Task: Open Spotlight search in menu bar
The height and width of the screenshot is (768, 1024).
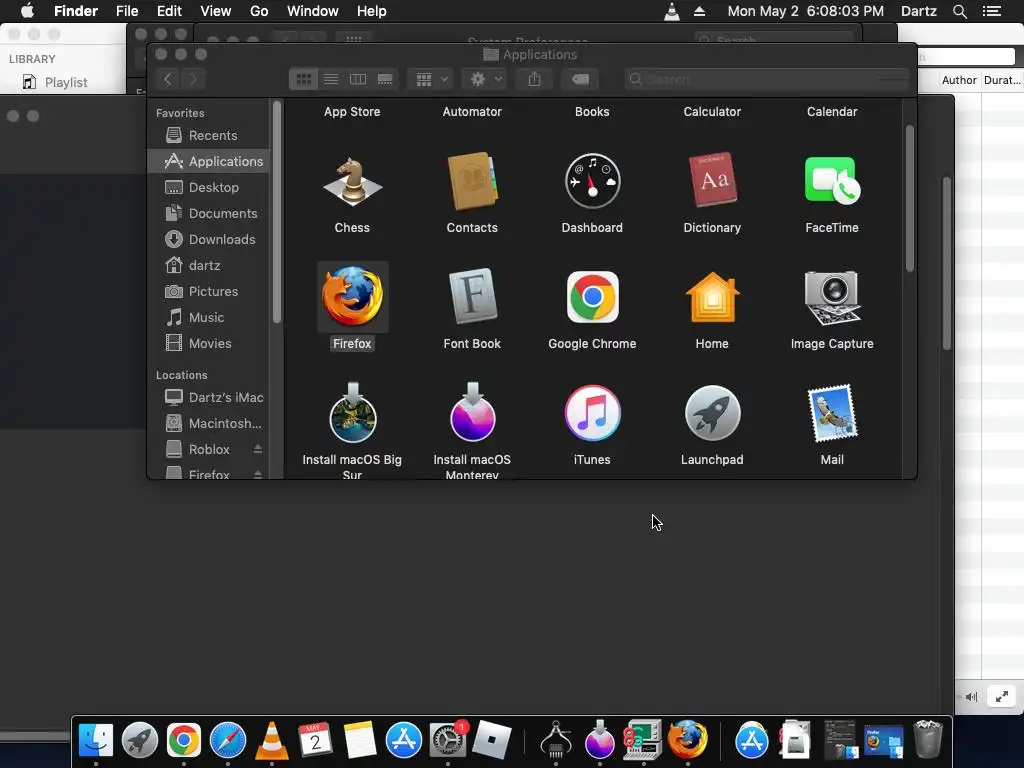Action: click(x=959, y=11)
